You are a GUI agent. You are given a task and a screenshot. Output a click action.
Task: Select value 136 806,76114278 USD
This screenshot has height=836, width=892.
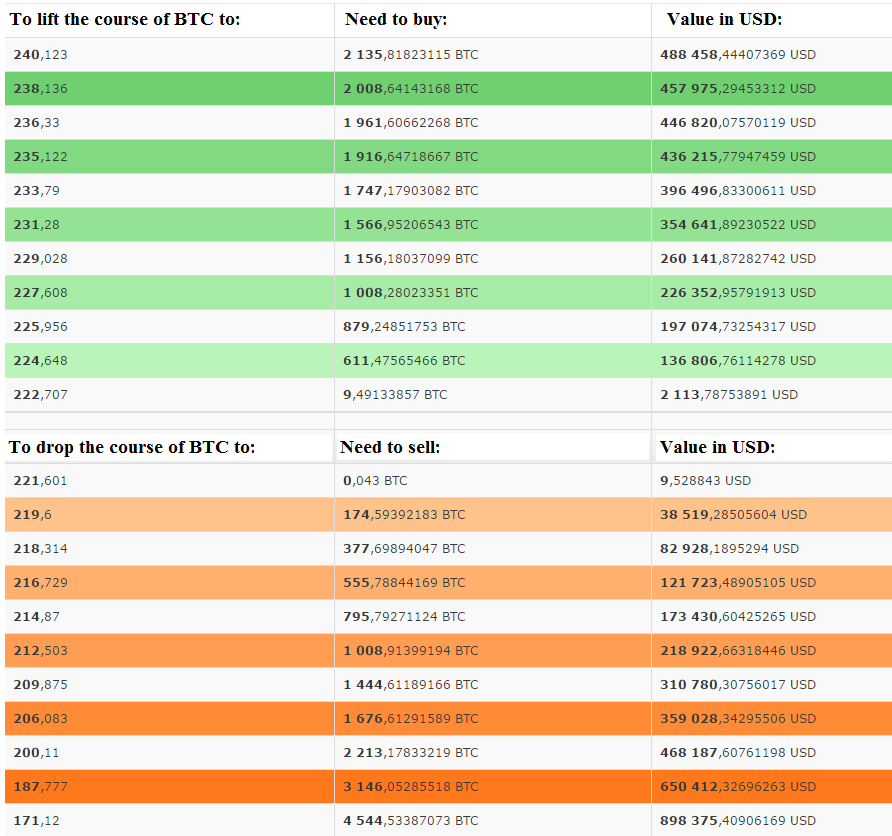[x=738, y=361]
